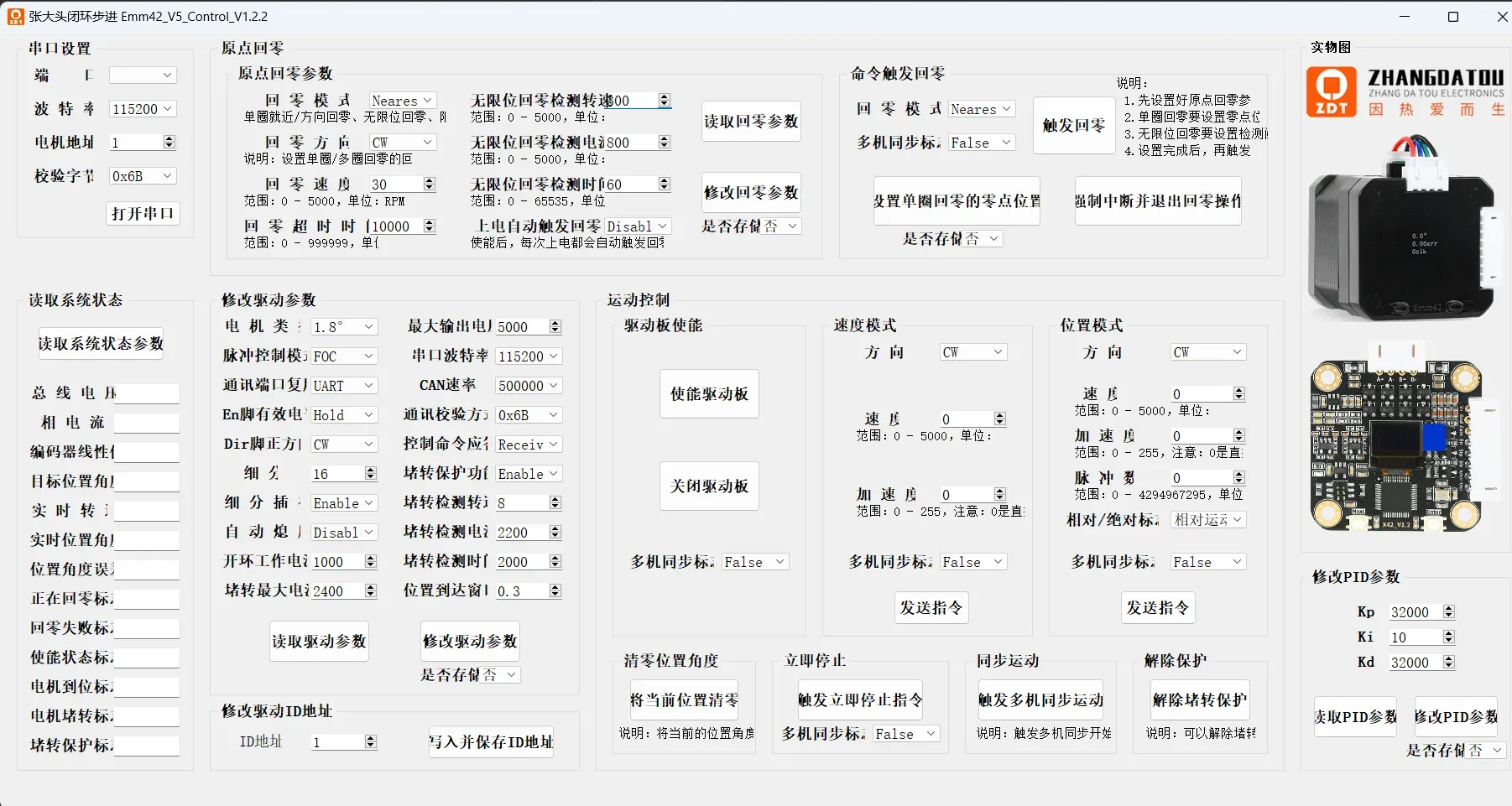The image size is (1512, 806).
Task: Click 回零速度 30 stepper arrows
Action: (x=430, y=184)
